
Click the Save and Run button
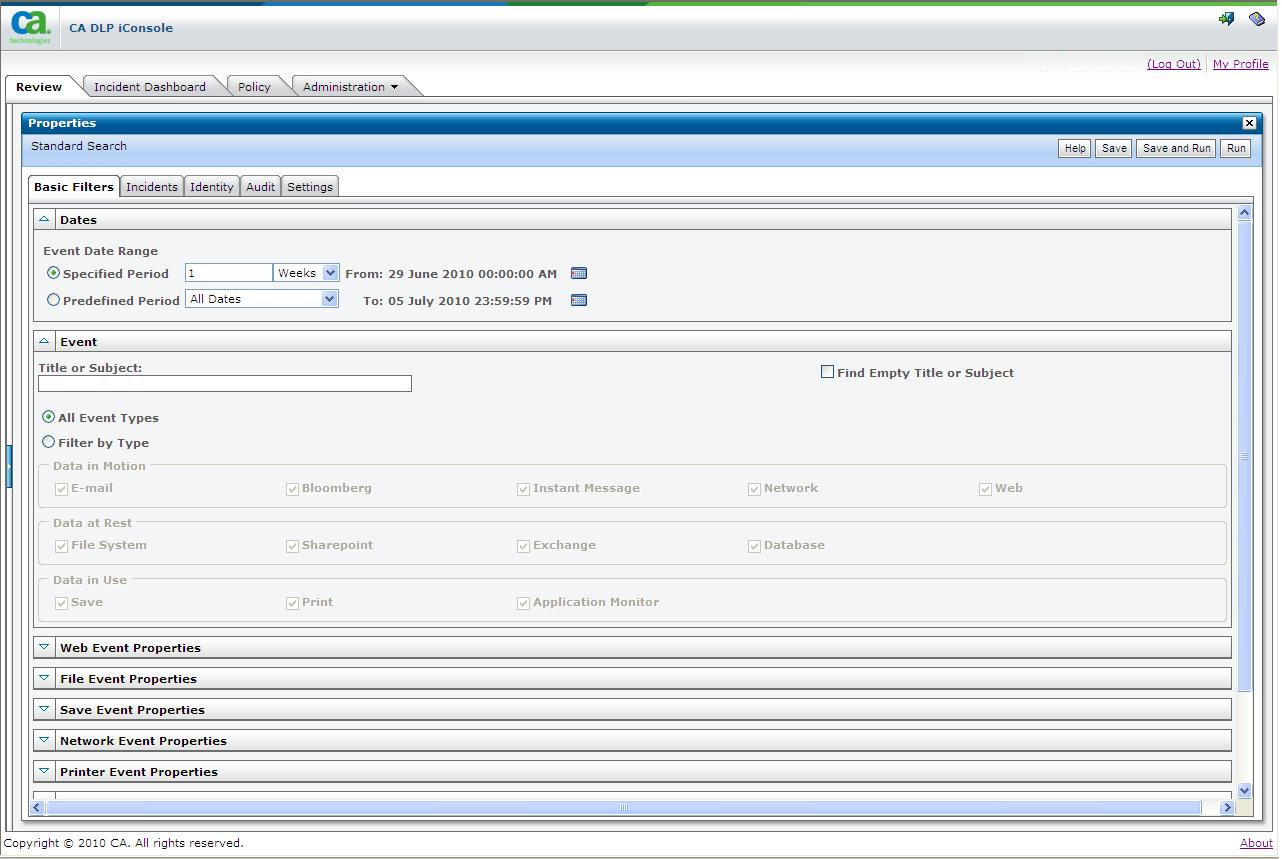coord(1175,148)
